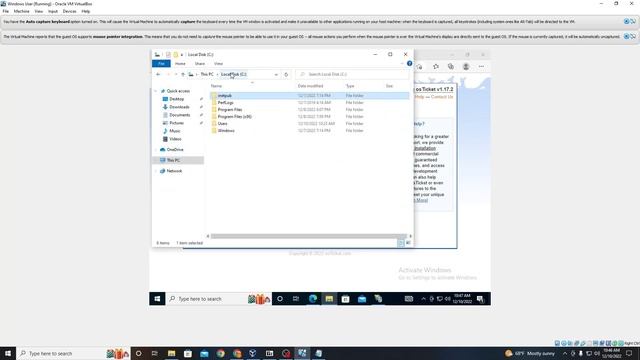This screenshot has width=640, height=360.
Task: Open Task View in guest taskbar
Action: (x=296, y=299)
